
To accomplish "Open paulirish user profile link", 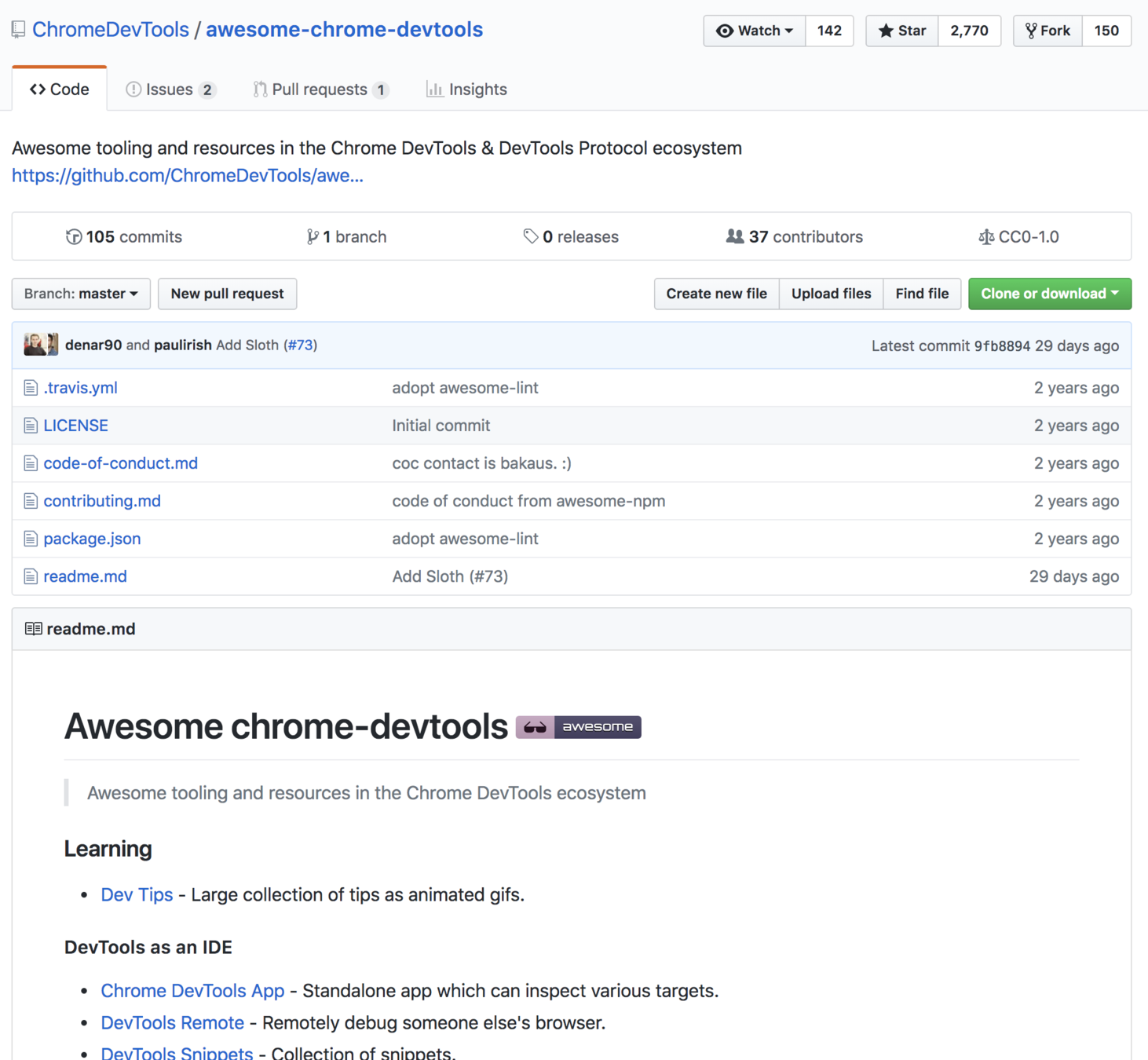I will pyautogui.click(x=183, y=345).
